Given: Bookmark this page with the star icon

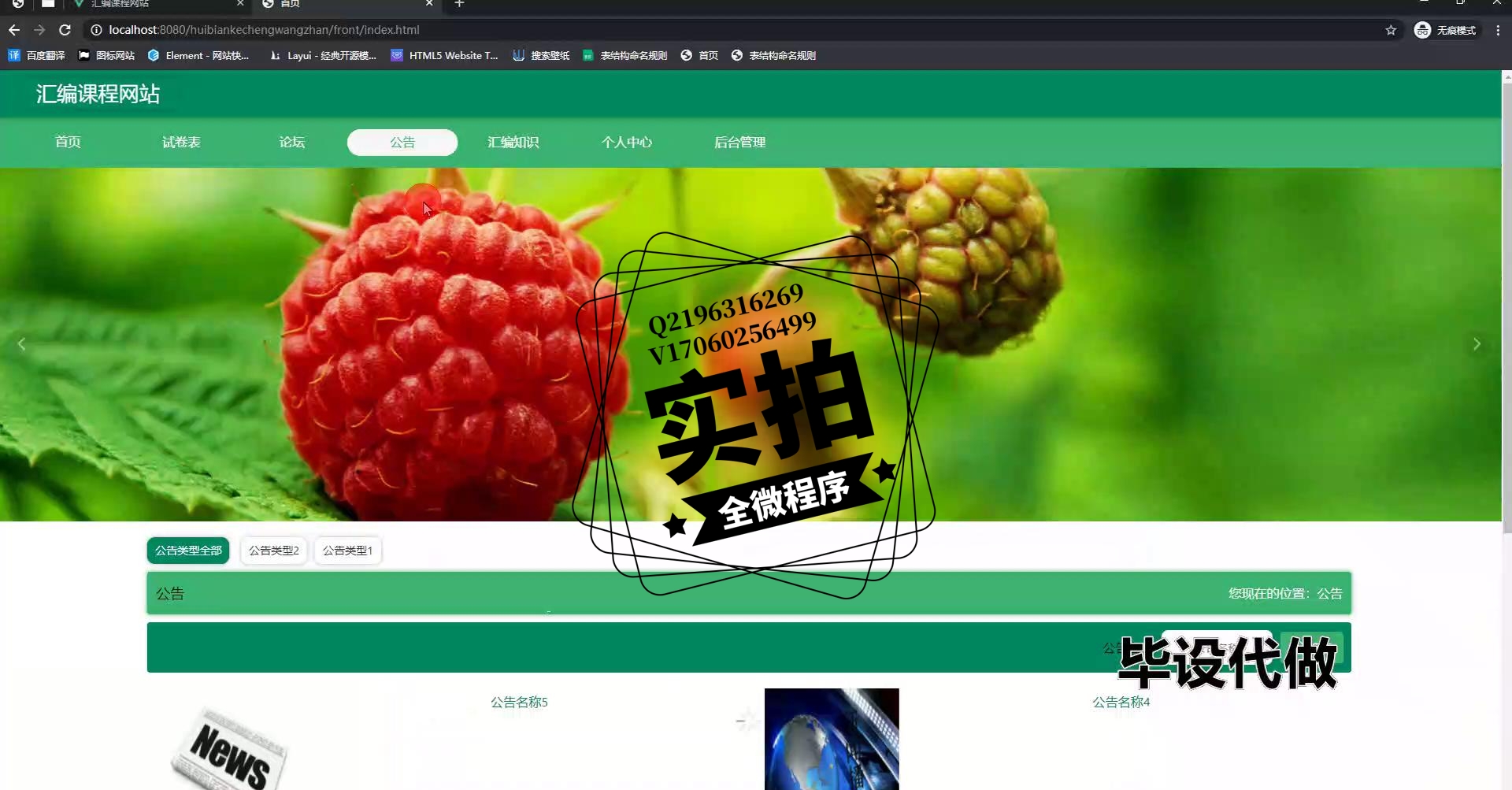Looking at the screenshot, I should point(1391,30).
